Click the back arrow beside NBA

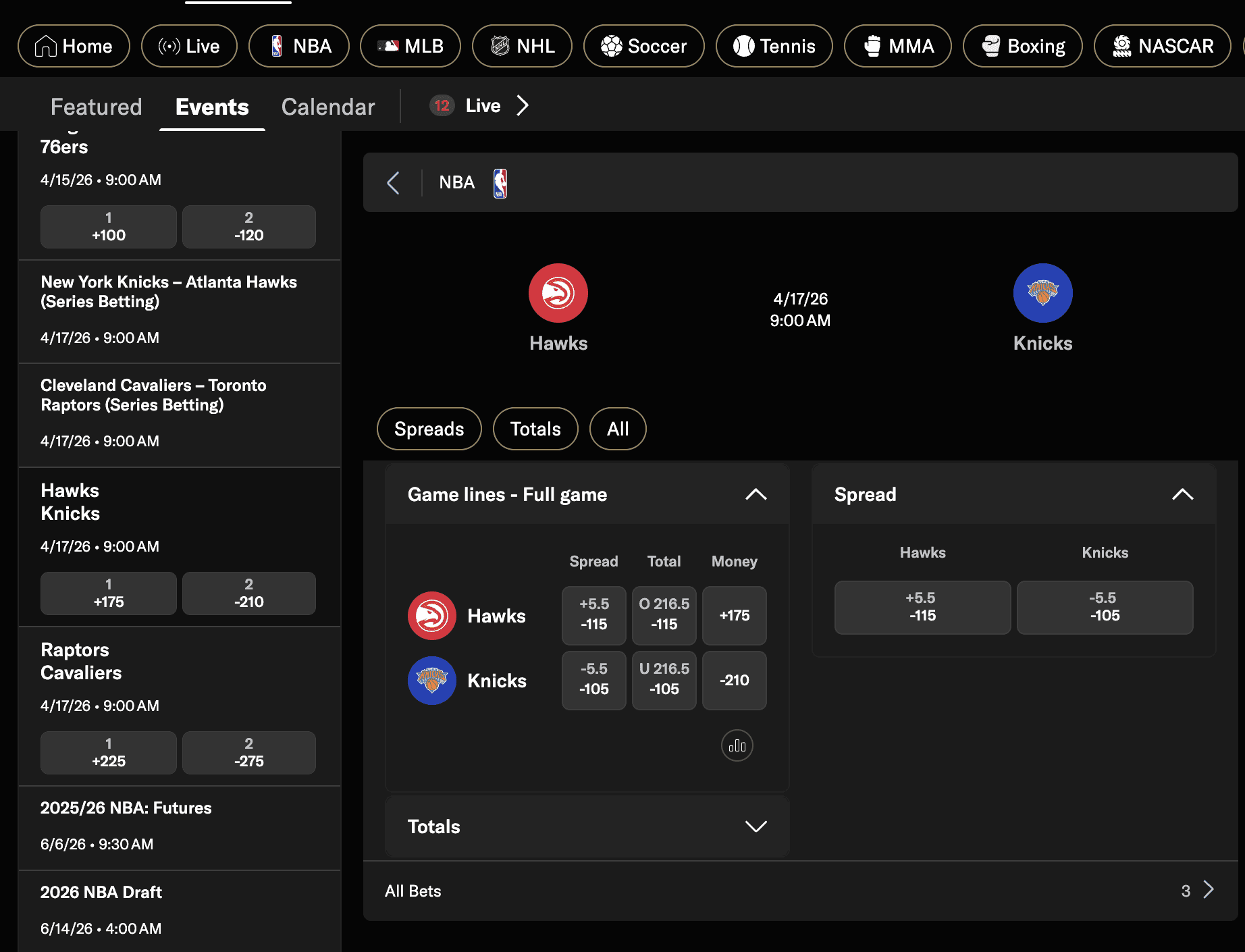point(394,182)
